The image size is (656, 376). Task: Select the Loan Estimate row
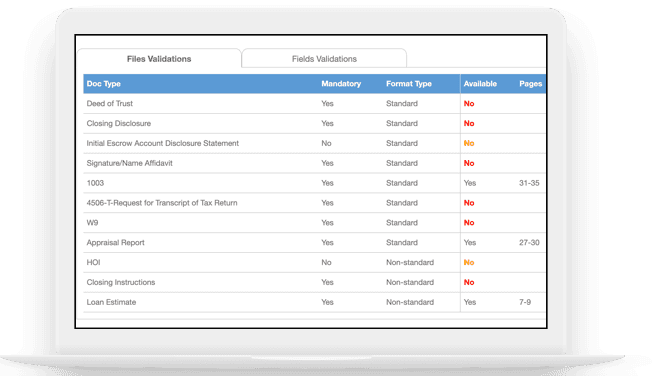pyautogui.click(x=315, y=302)
